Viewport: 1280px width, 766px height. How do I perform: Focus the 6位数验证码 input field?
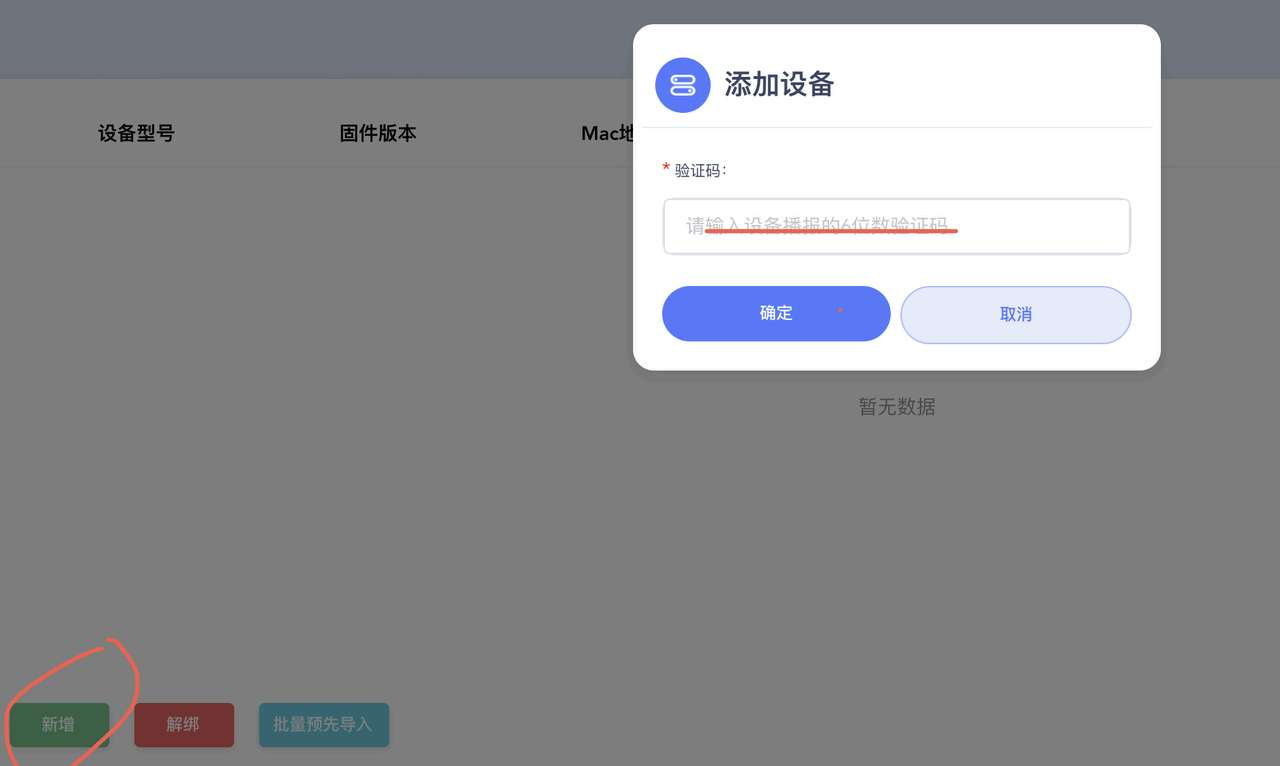tap(897, 226)
